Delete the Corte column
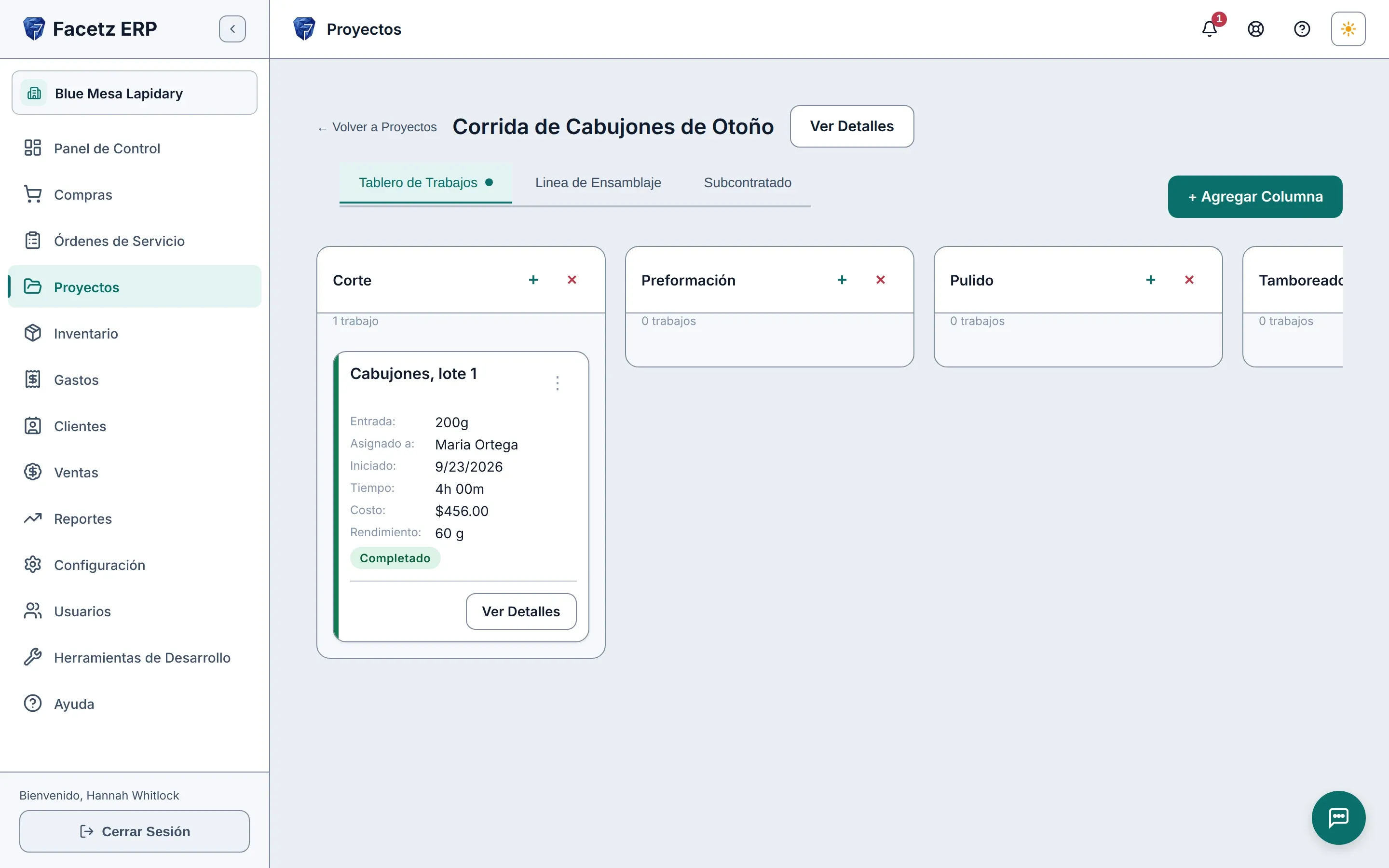 [572, 280]
